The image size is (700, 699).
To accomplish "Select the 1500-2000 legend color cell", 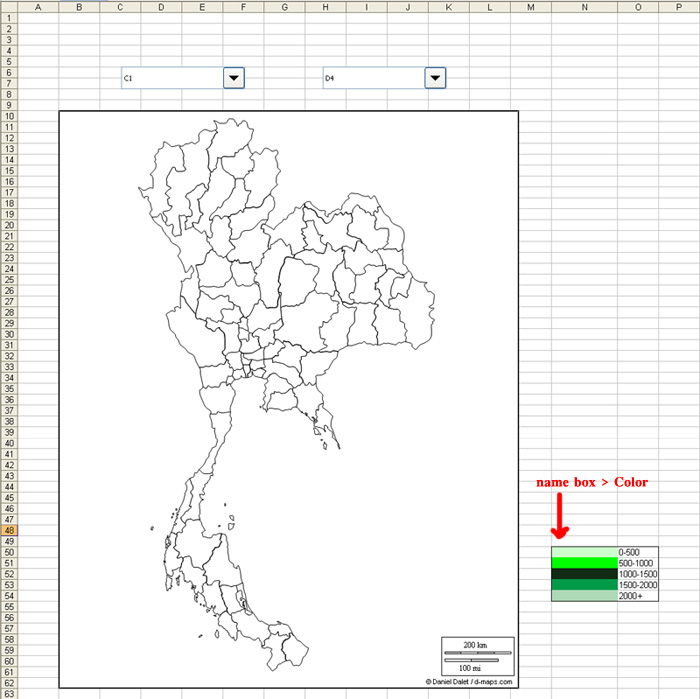I will coord(583,585).
